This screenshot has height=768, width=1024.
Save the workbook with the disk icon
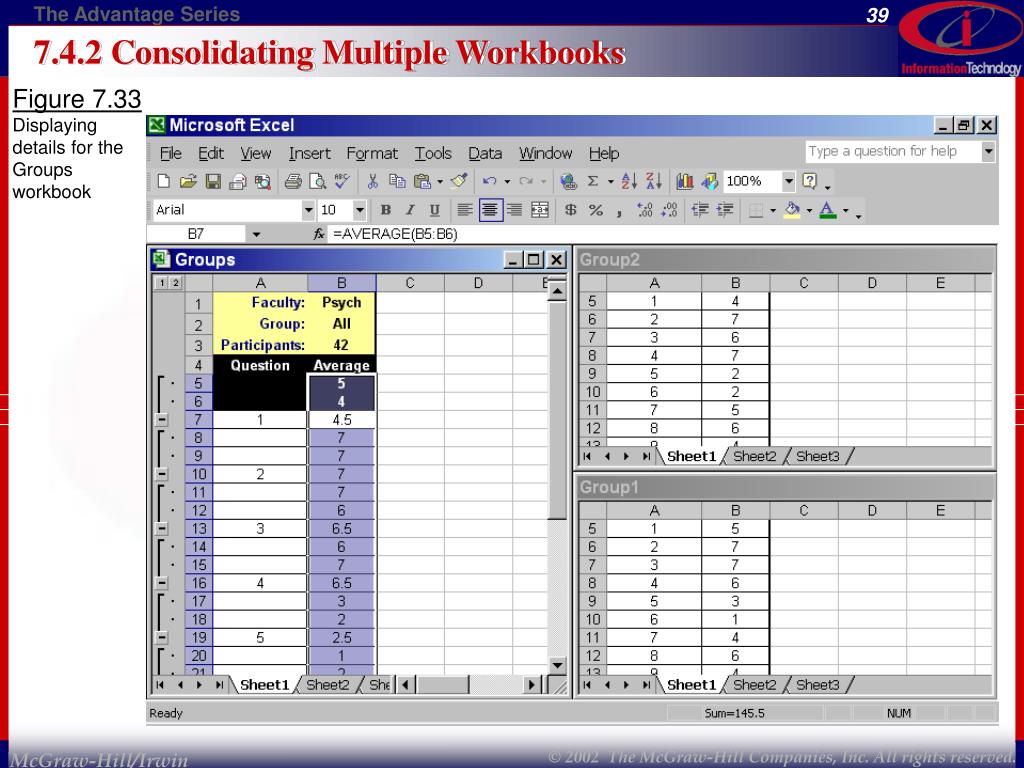click(213, 182)
